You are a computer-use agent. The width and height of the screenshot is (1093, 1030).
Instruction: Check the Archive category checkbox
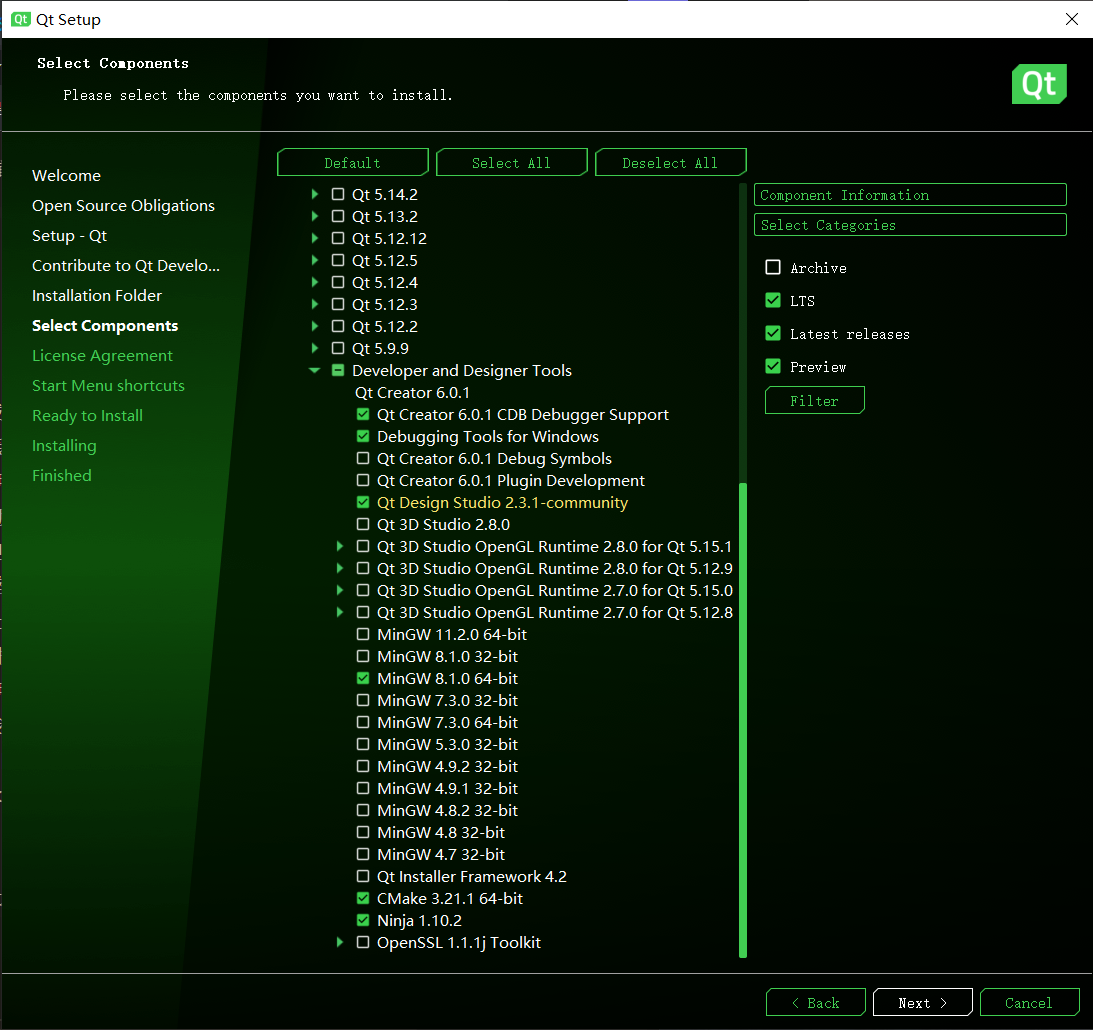(772, 268)
